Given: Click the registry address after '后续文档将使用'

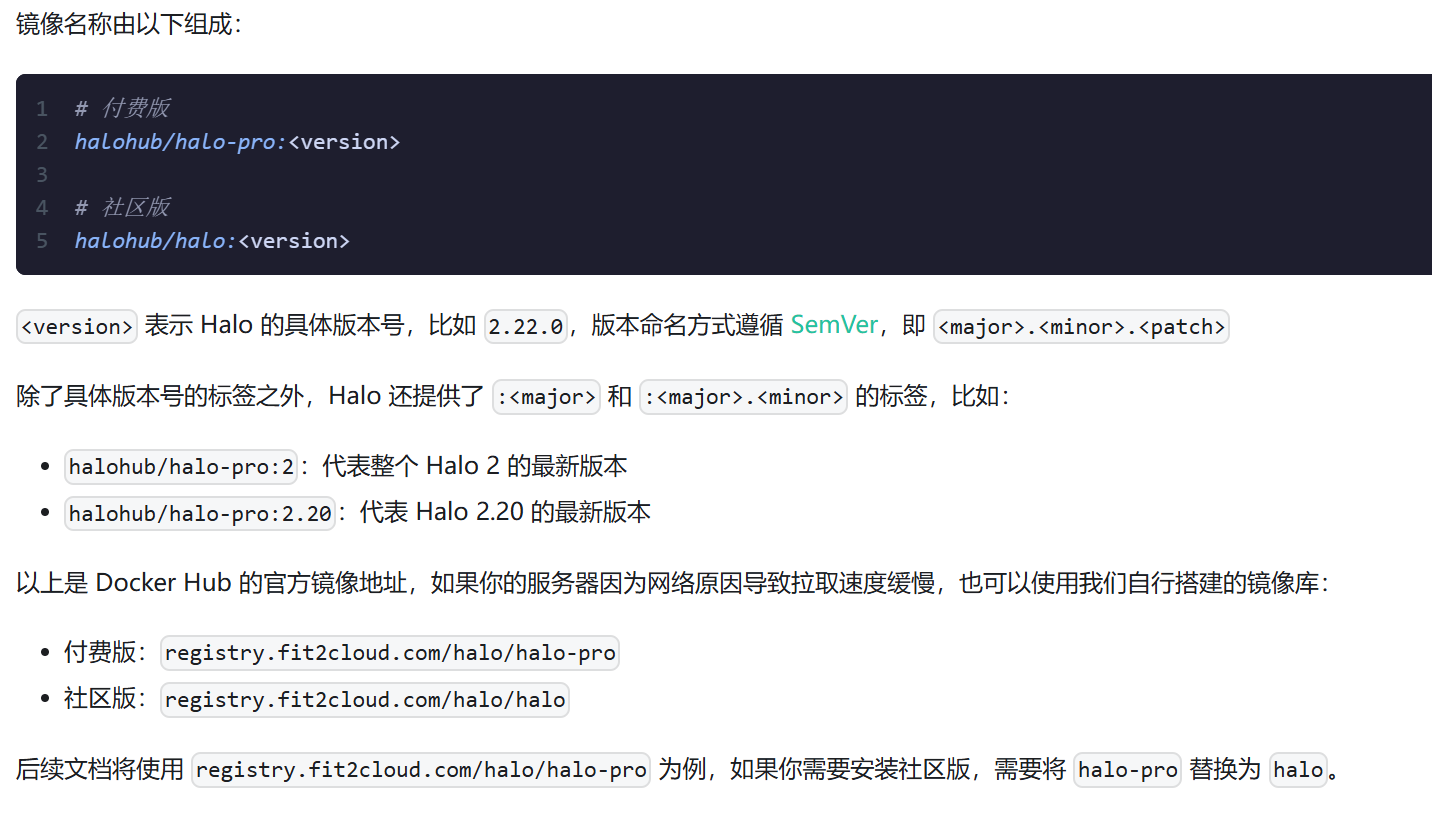Looking at the screenshot, I should [421, 770].
